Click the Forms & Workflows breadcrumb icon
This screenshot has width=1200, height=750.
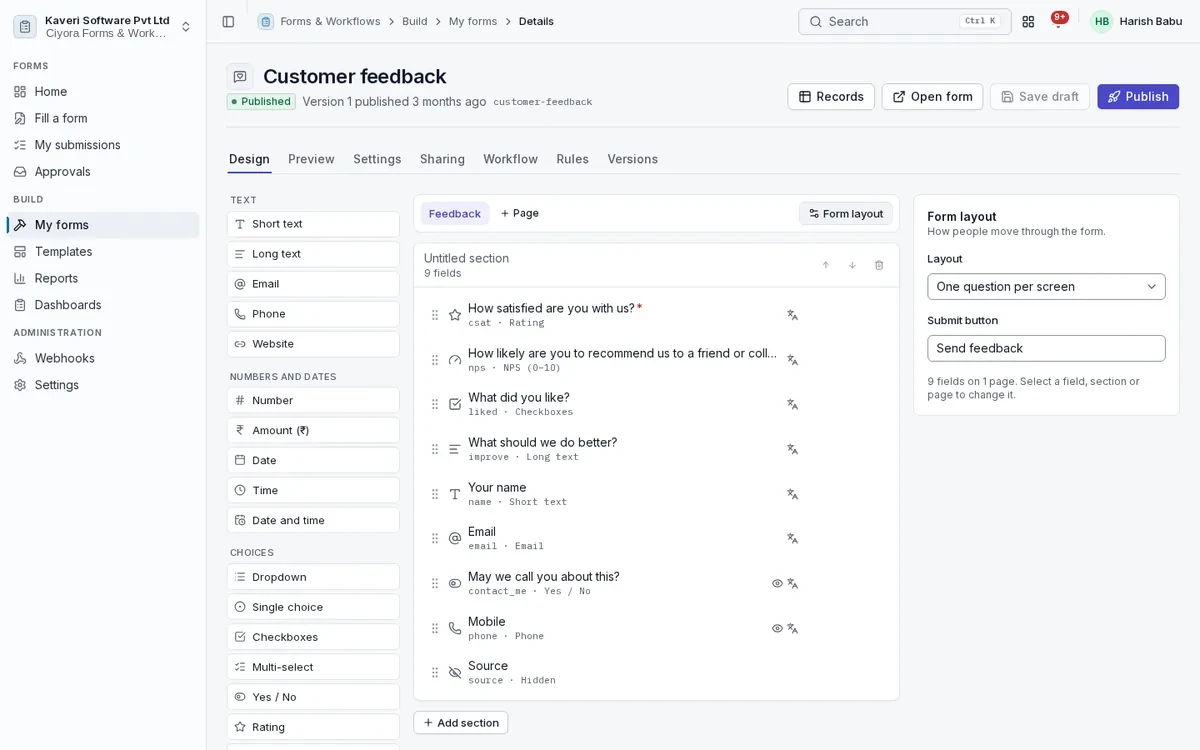(265, 21)
